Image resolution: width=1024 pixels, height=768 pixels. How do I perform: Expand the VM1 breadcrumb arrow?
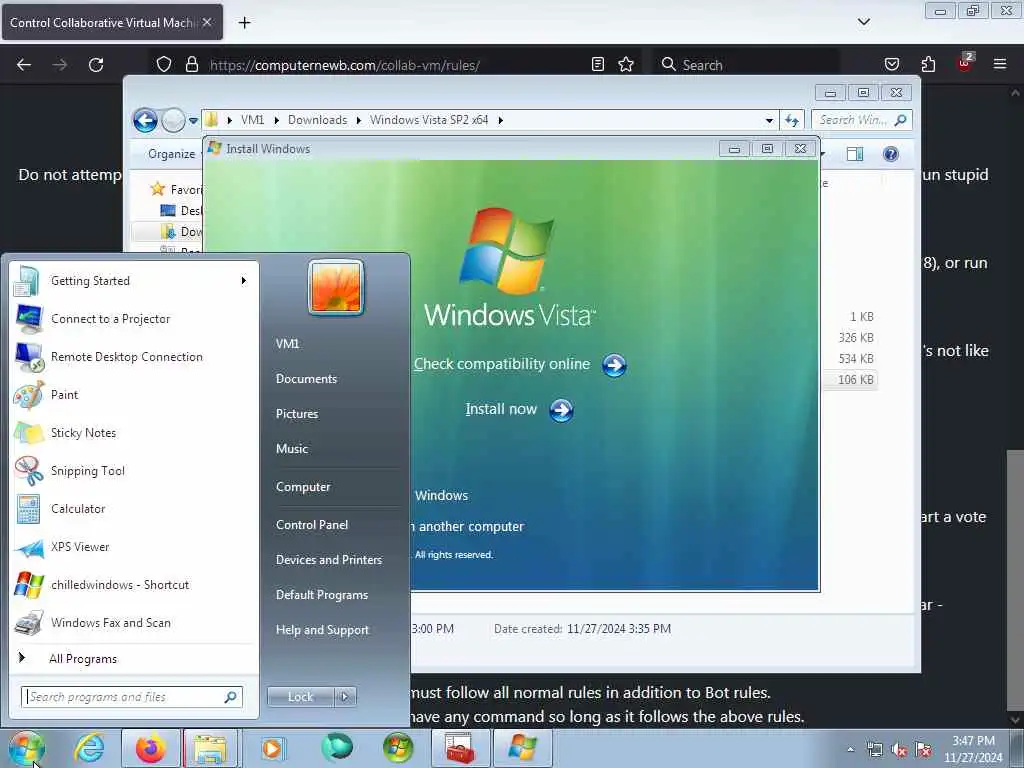coord(276,120)
